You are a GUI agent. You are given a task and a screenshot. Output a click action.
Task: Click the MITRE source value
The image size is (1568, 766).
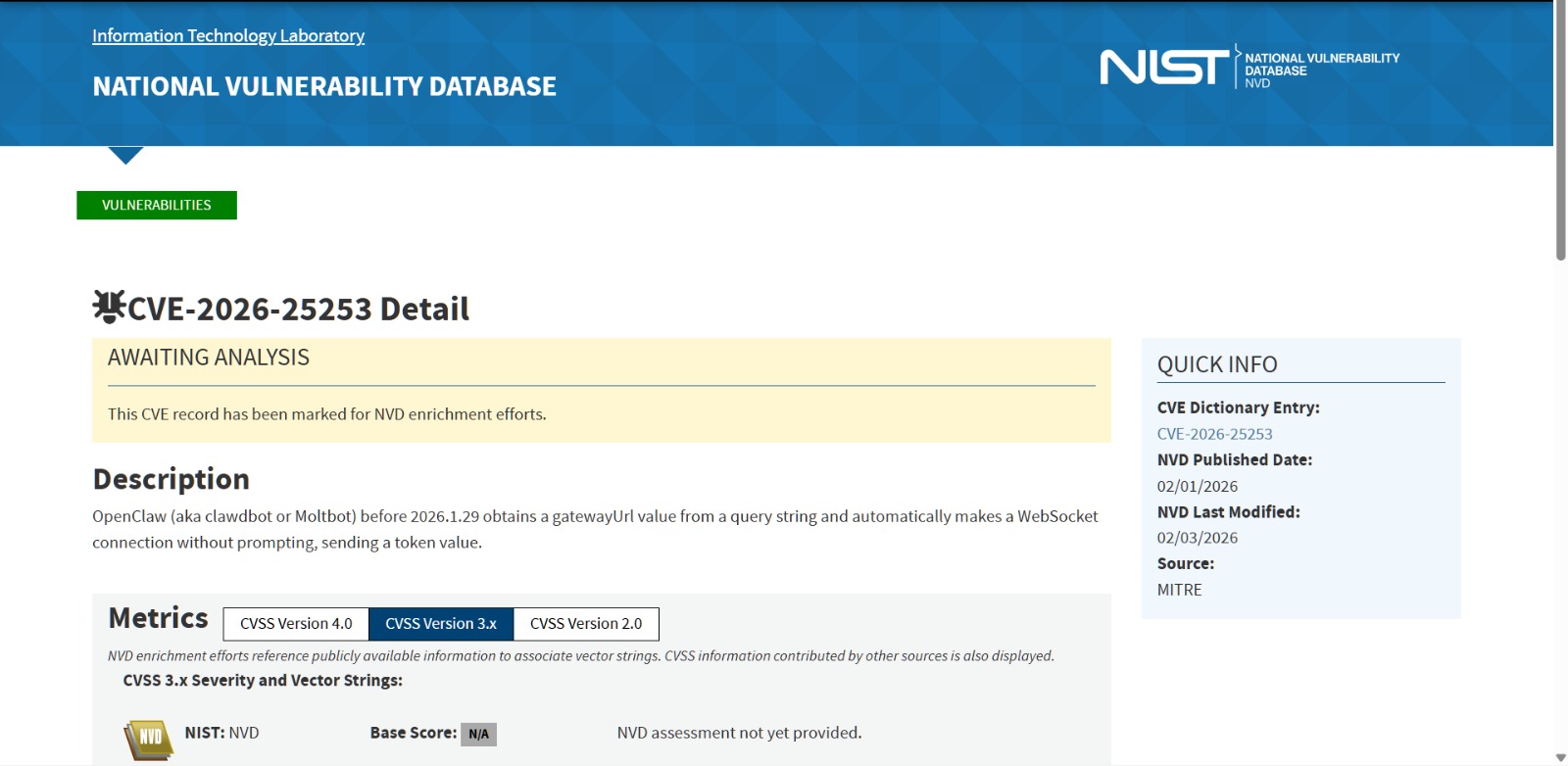pos(1179,590)
